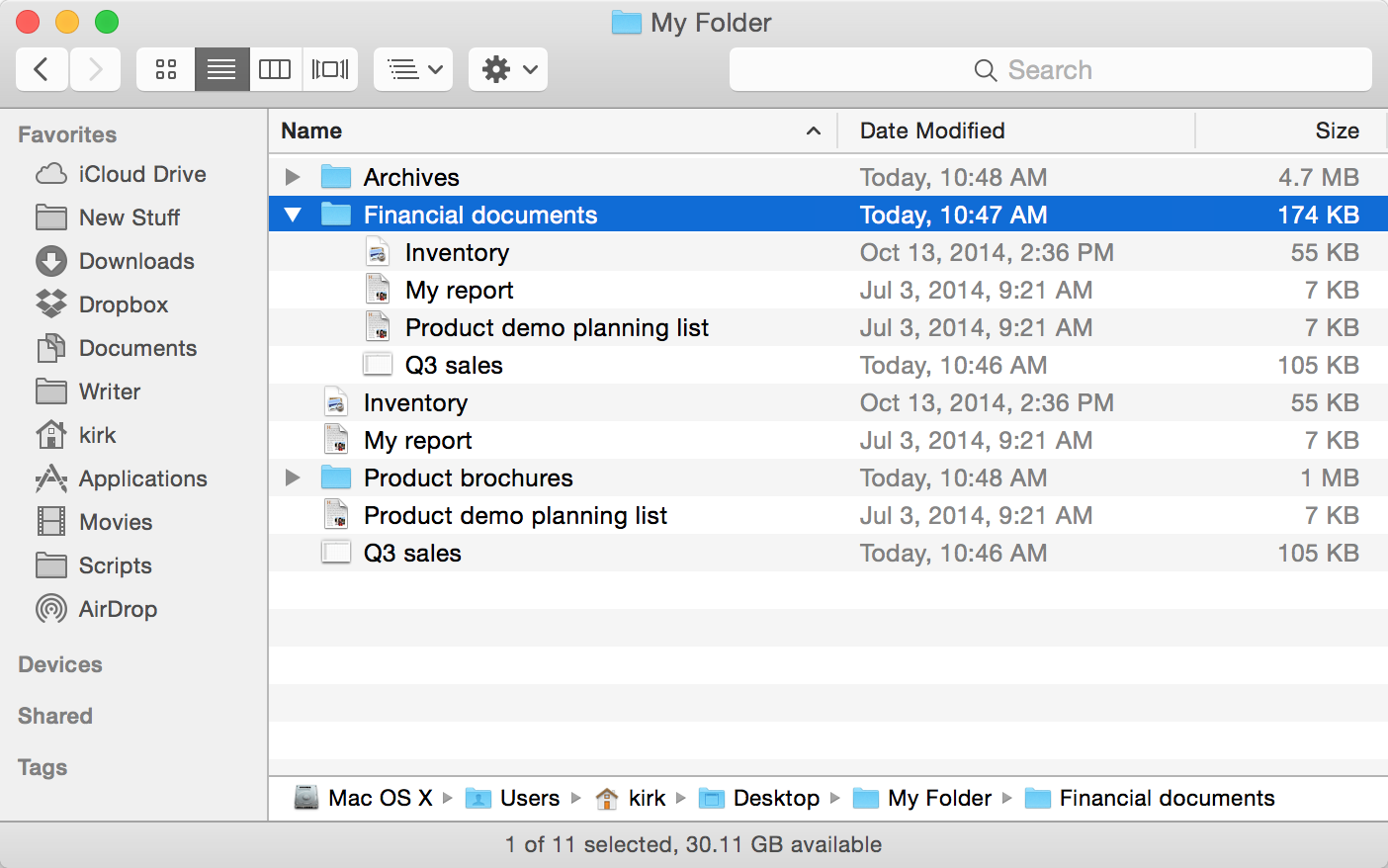Open Movies in sidebar
This screenshot has height=868, width=1388.
coord(94,522)
